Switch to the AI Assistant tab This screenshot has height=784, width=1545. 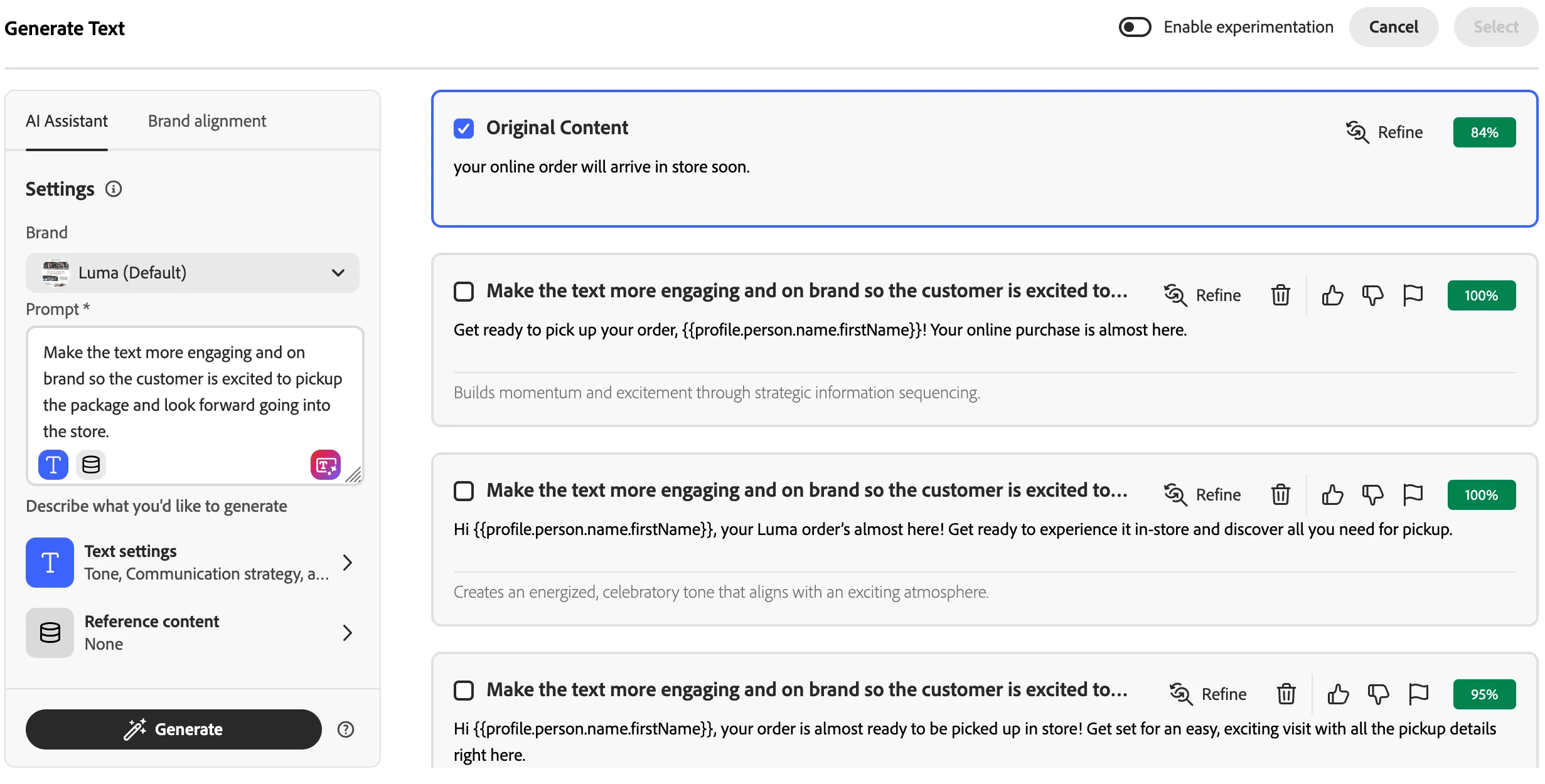pos(67,121)
